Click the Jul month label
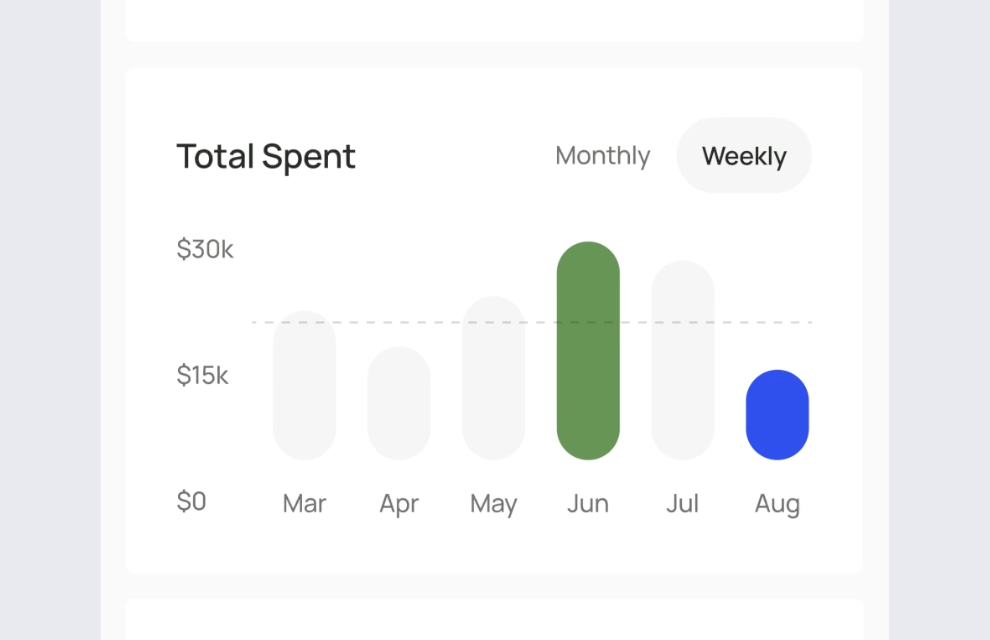This screenshot has height=640, width=990. pos(682,503)
